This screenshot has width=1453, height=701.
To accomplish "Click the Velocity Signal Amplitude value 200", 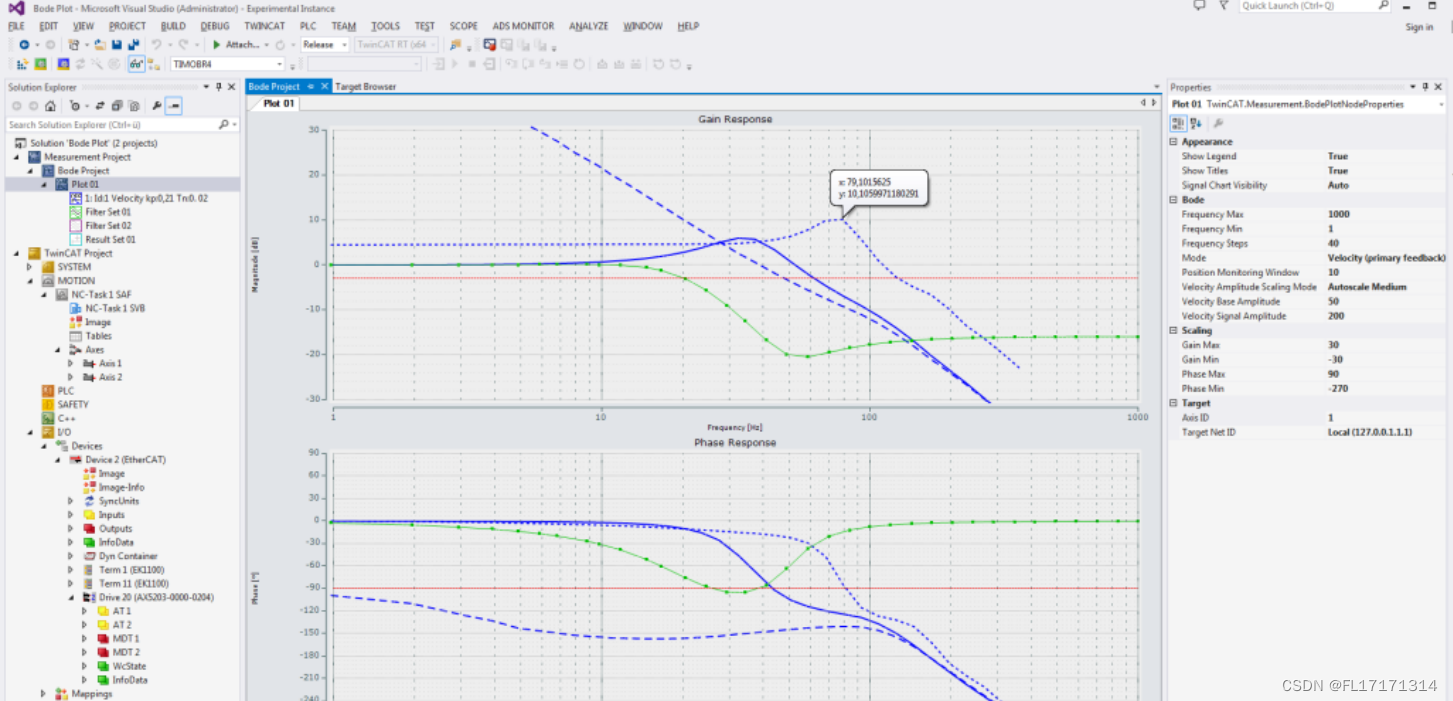I will [1335, 316].
